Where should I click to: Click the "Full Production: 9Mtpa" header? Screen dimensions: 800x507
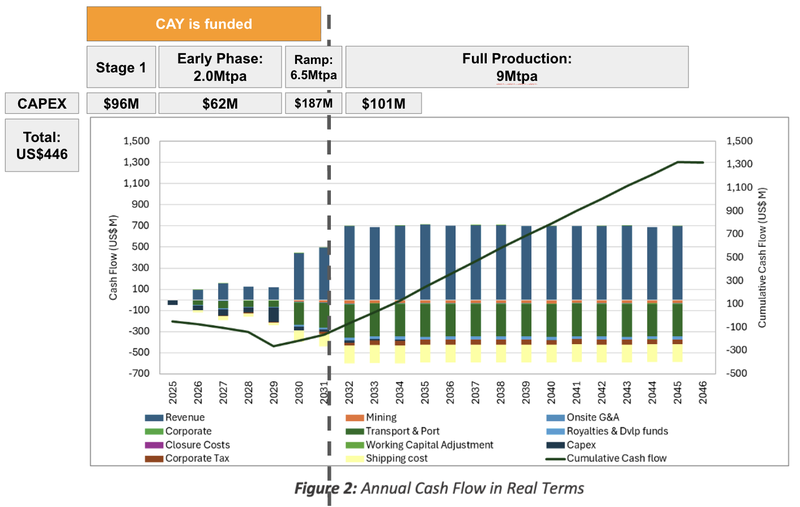(517, 66)
